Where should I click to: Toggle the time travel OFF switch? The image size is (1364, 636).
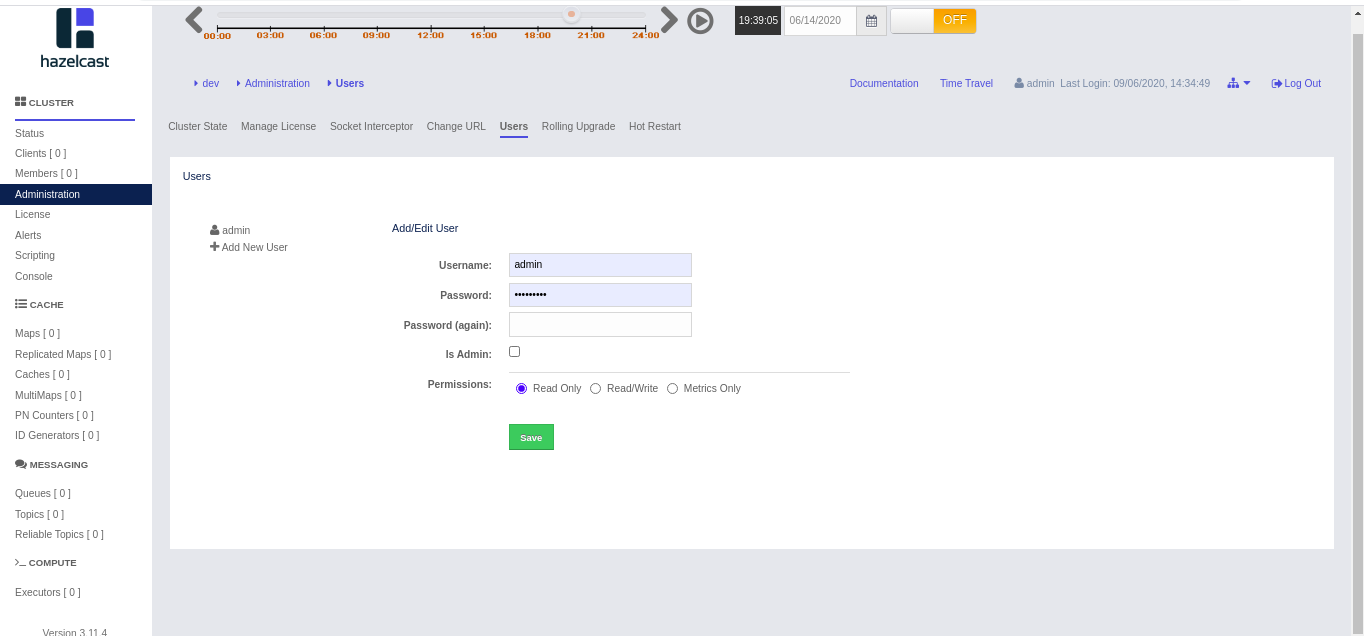[x=933, y=21]
